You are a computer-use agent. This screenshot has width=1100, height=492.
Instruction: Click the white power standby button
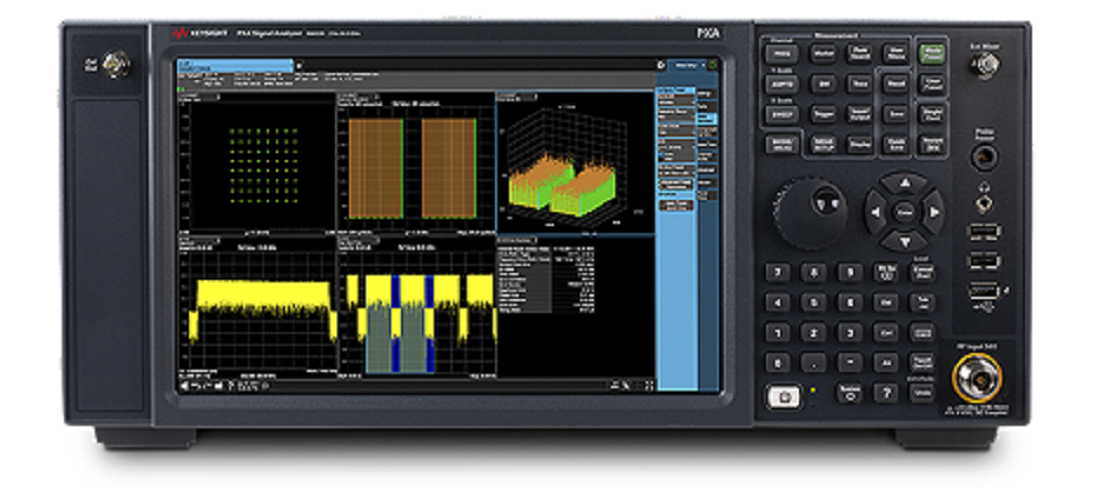(784, 397)
